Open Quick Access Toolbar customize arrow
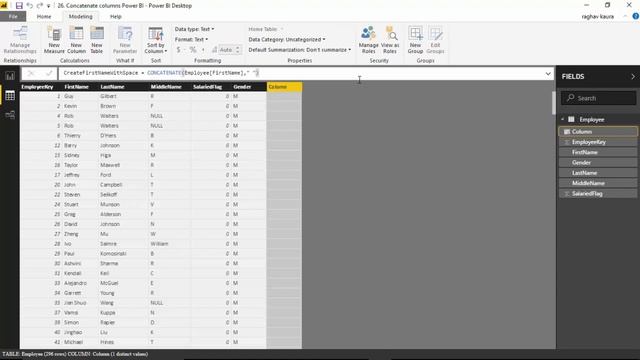The height and width of the screenshot is (360, 640). [49, 6]
